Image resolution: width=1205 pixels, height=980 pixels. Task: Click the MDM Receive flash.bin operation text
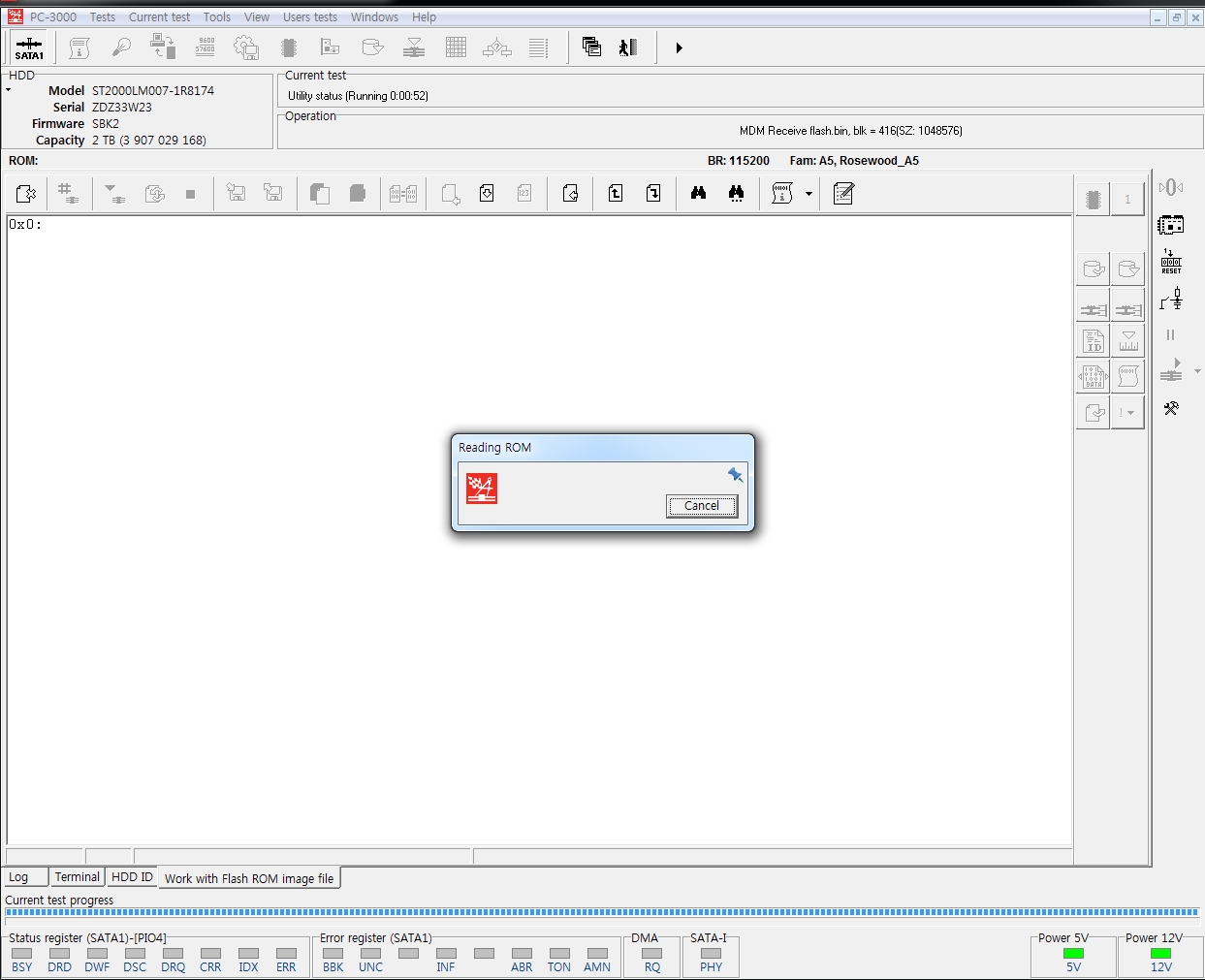pyautogui.click(x=851, y=131)
